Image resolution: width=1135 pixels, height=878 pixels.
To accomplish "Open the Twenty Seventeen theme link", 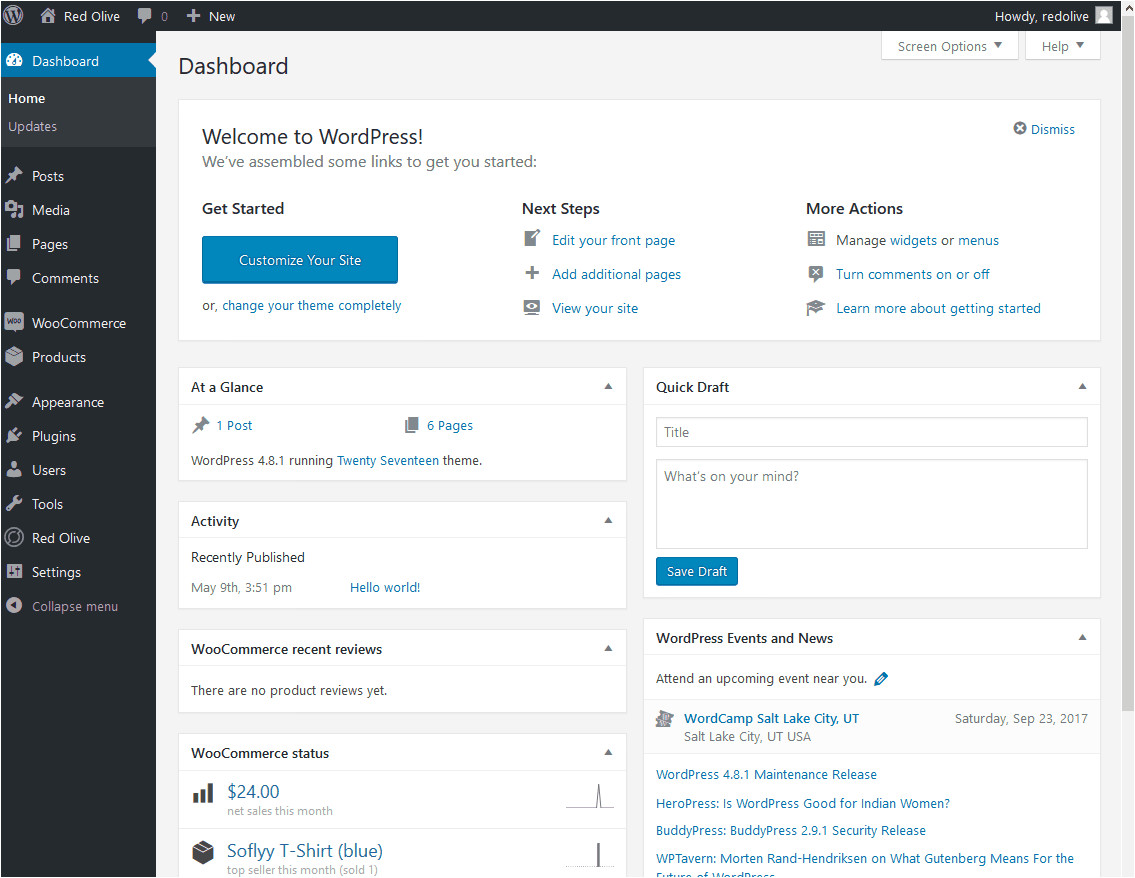I will 388,460.
